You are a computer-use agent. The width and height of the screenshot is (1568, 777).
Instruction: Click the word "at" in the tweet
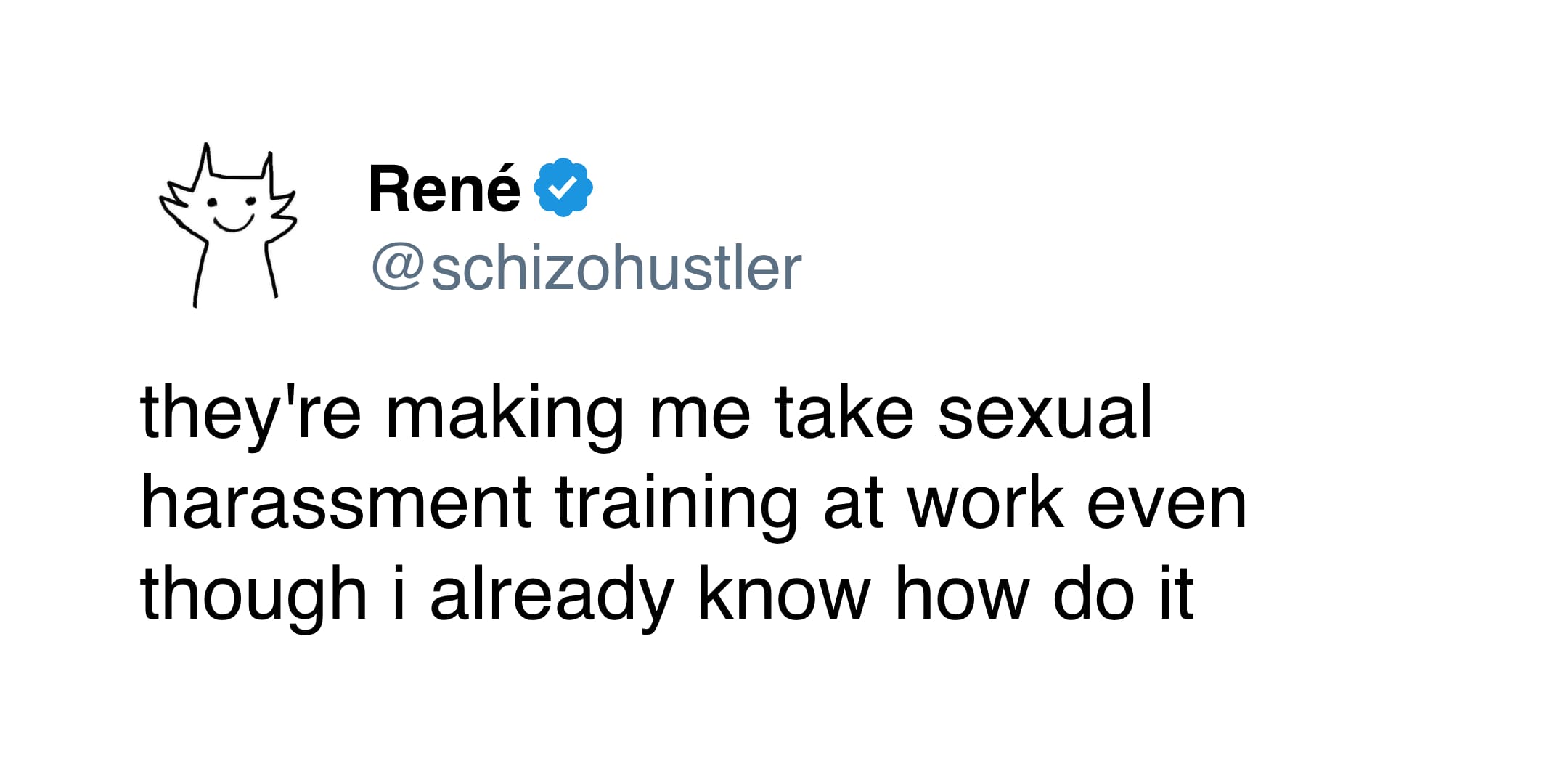853,504
